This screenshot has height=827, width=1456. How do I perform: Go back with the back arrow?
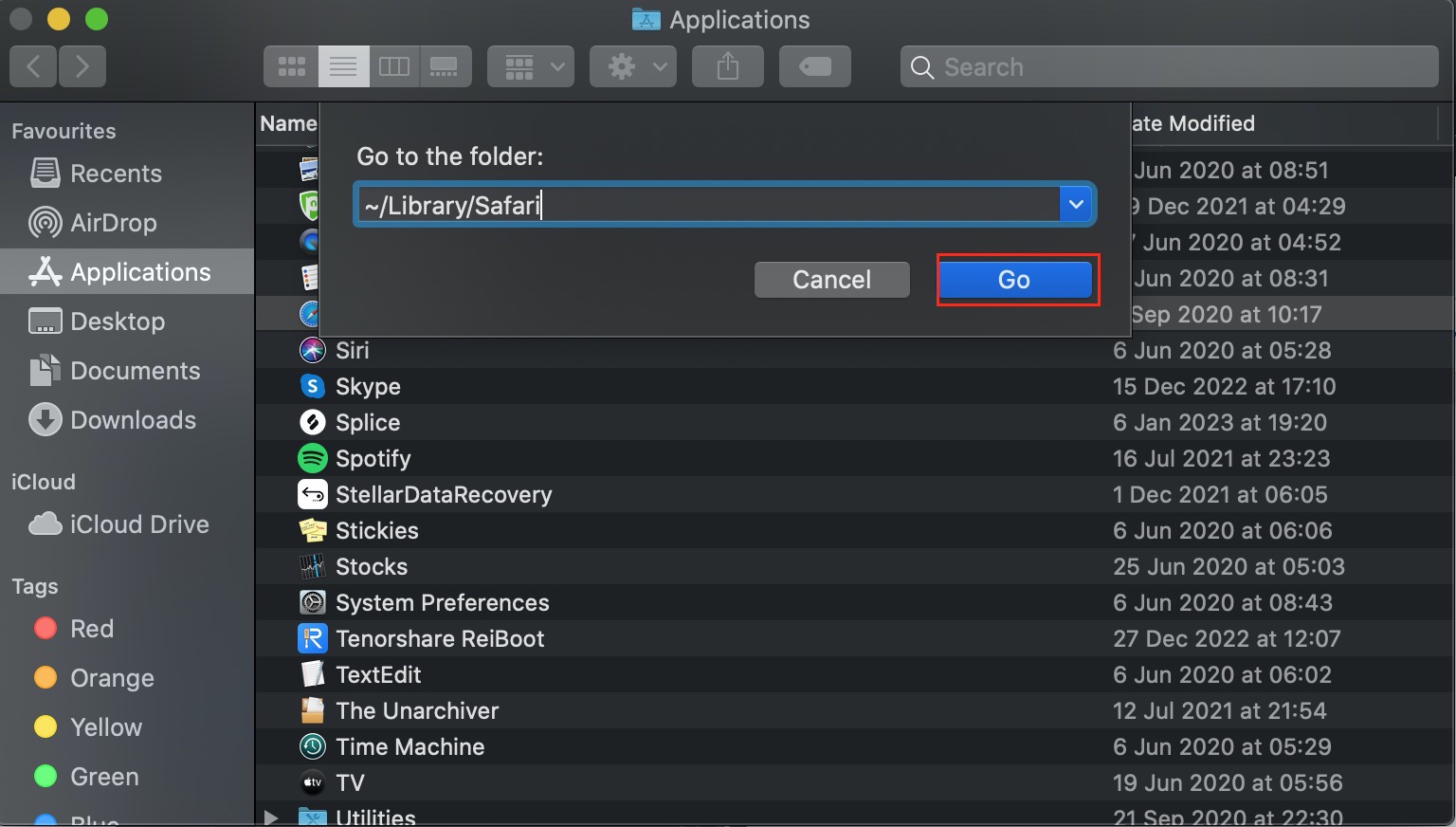coord(34,66)
